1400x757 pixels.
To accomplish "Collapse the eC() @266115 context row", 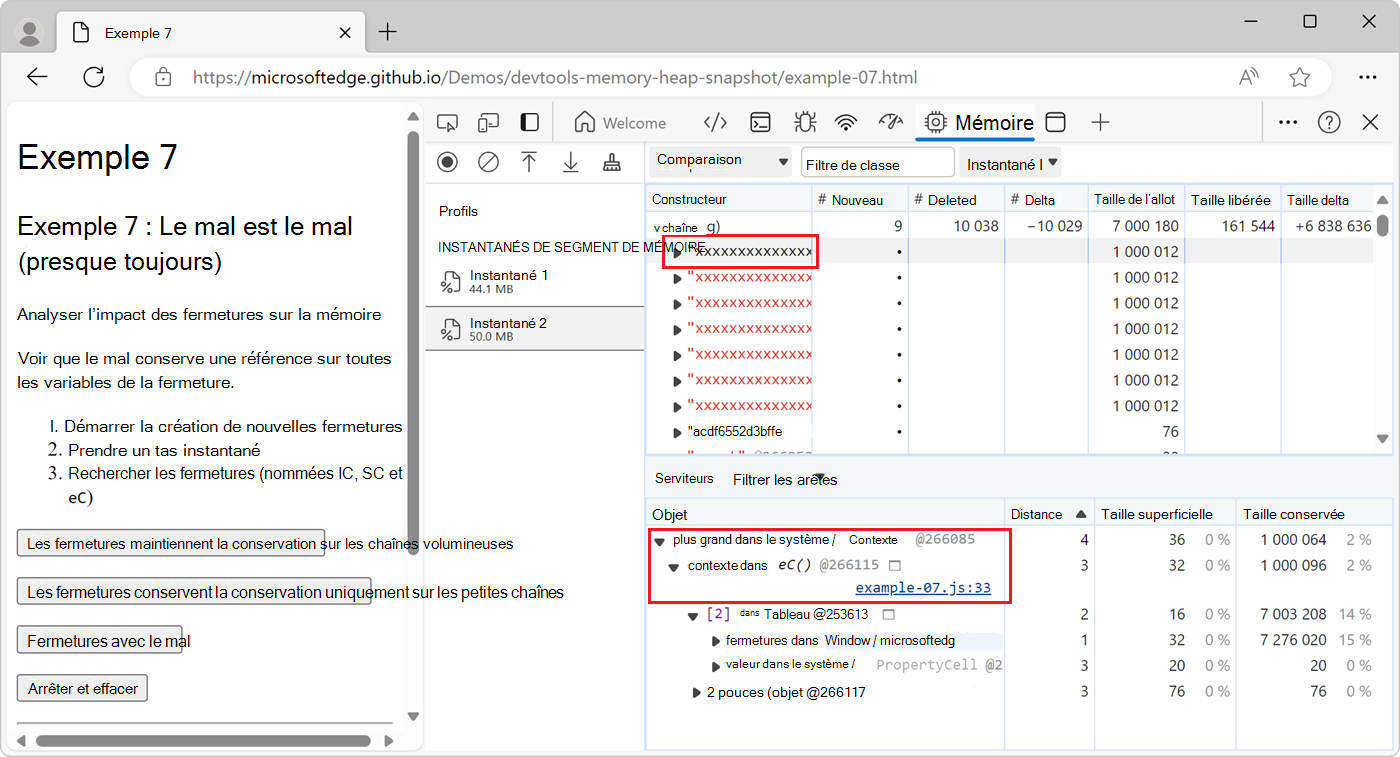I will (x=675, y=566).
